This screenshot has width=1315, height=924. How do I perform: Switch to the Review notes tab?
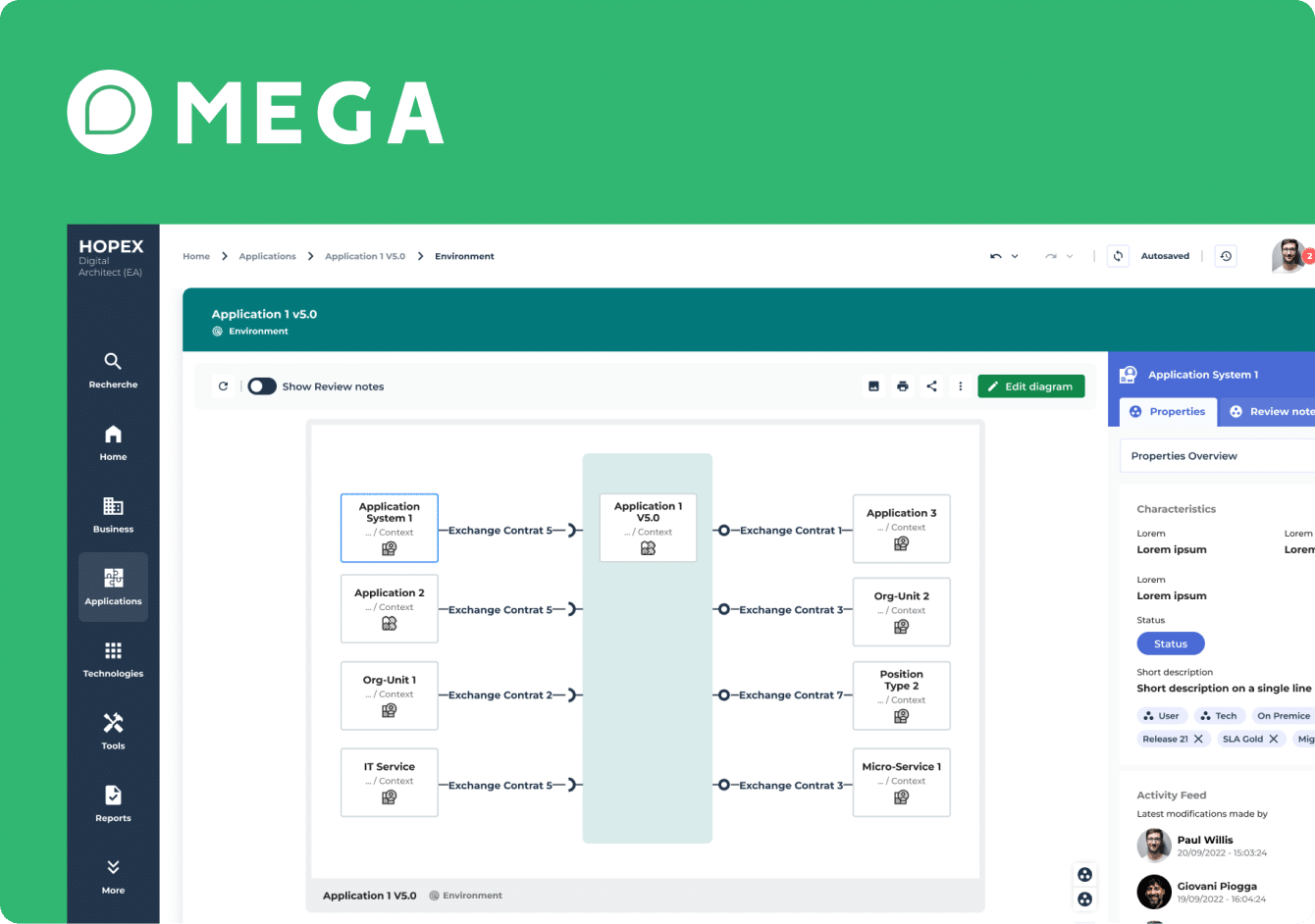point(1270,412)
